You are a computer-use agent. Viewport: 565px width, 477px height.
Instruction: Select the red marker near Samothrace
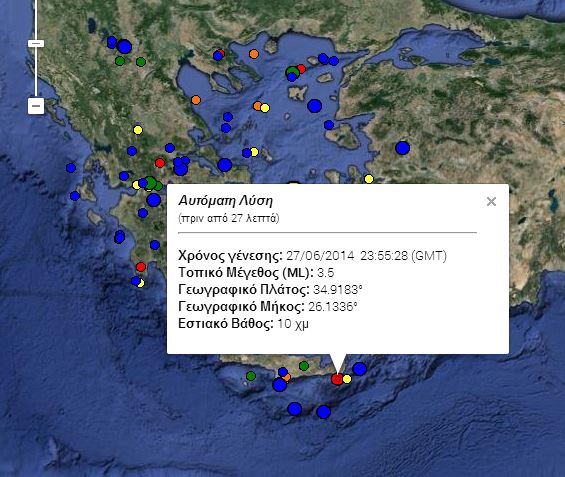pos(301,69)
